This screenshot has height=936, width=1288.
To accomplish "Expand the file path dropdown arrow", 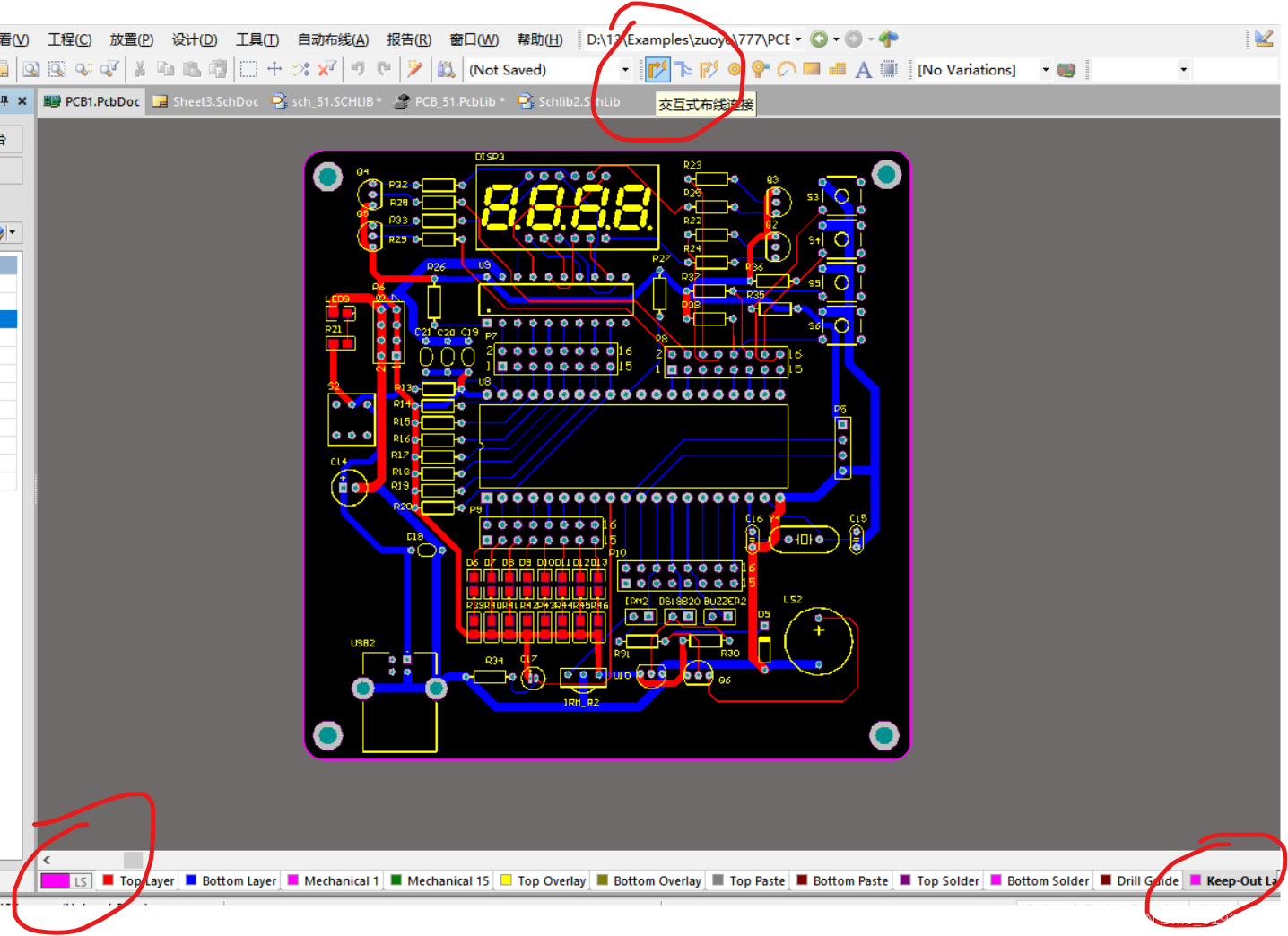I will pos(797,39).
